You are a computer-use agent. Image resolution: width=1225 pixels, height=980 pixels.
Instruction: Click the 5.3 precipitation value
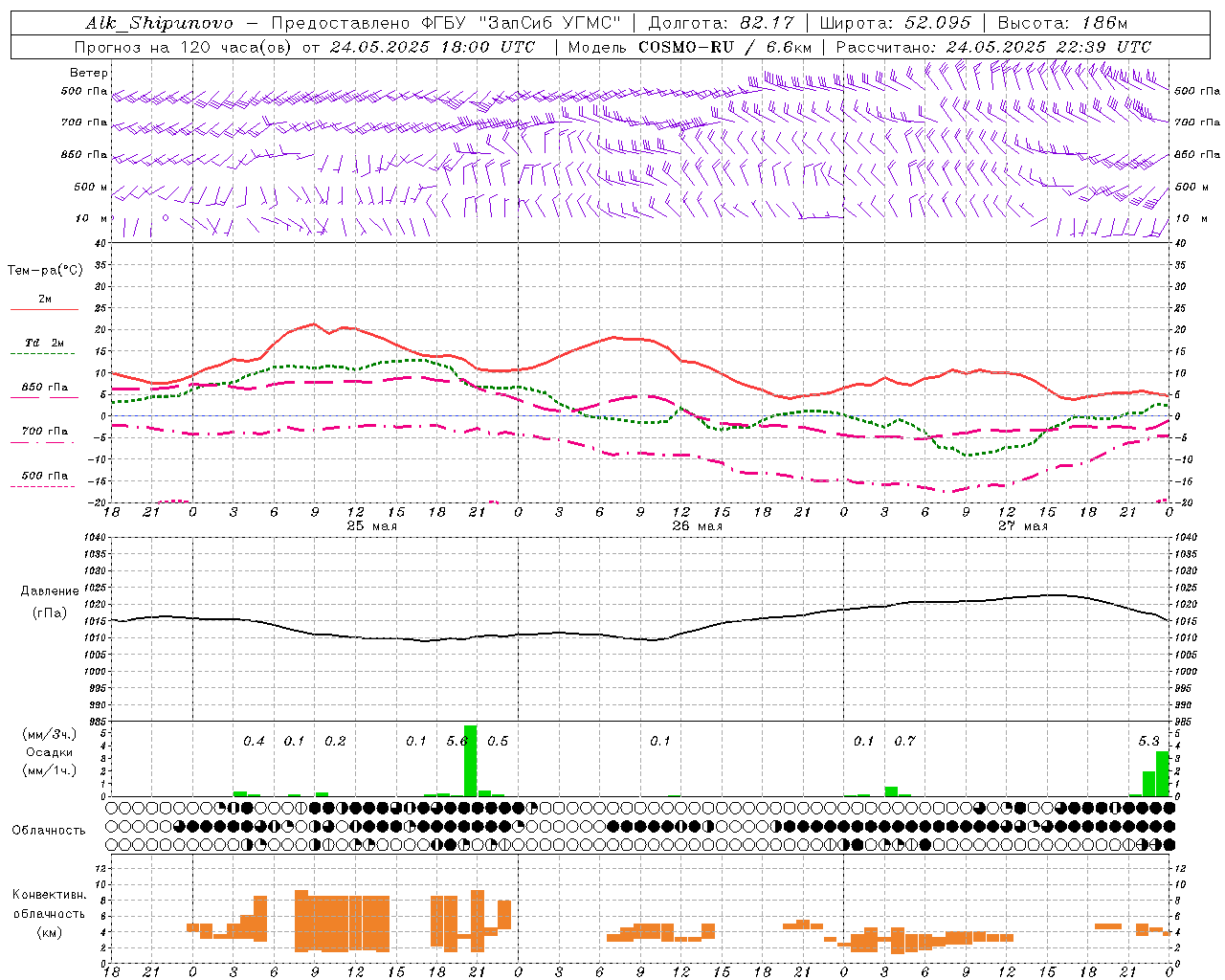point(1149,741)
